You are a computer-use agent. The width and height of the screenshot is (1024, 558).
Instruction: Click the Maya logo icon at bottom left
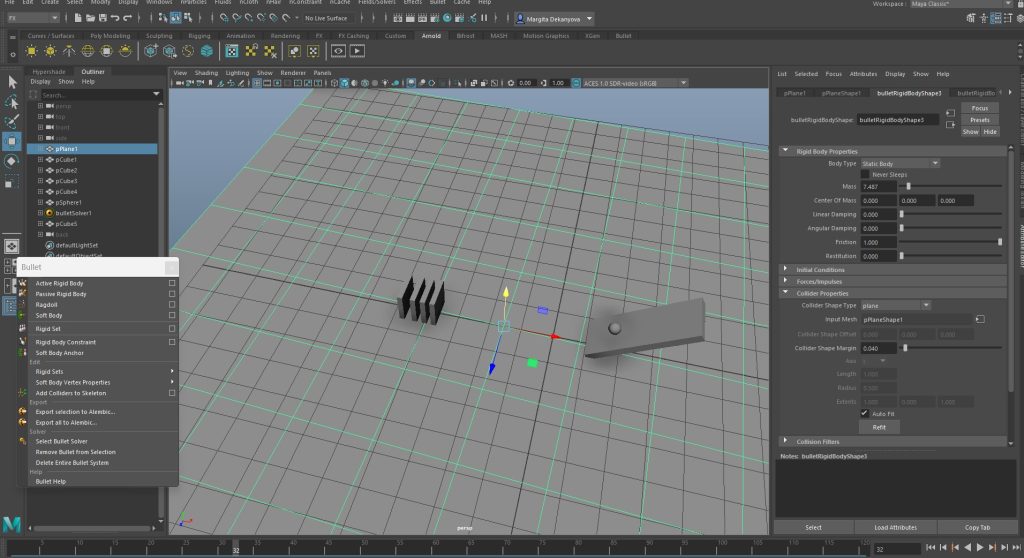12,523
